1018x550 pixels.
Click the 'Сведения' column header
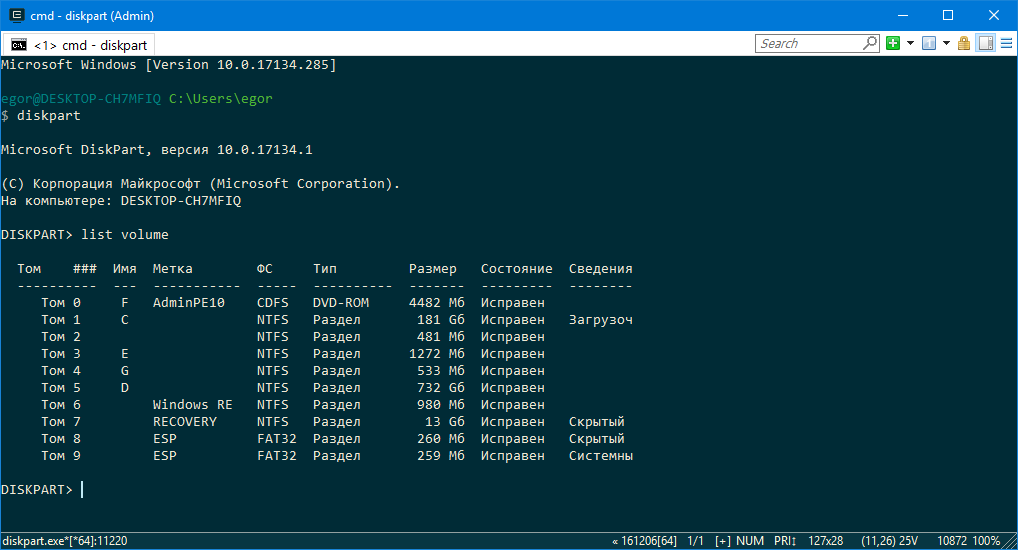[x=601, y=269]
